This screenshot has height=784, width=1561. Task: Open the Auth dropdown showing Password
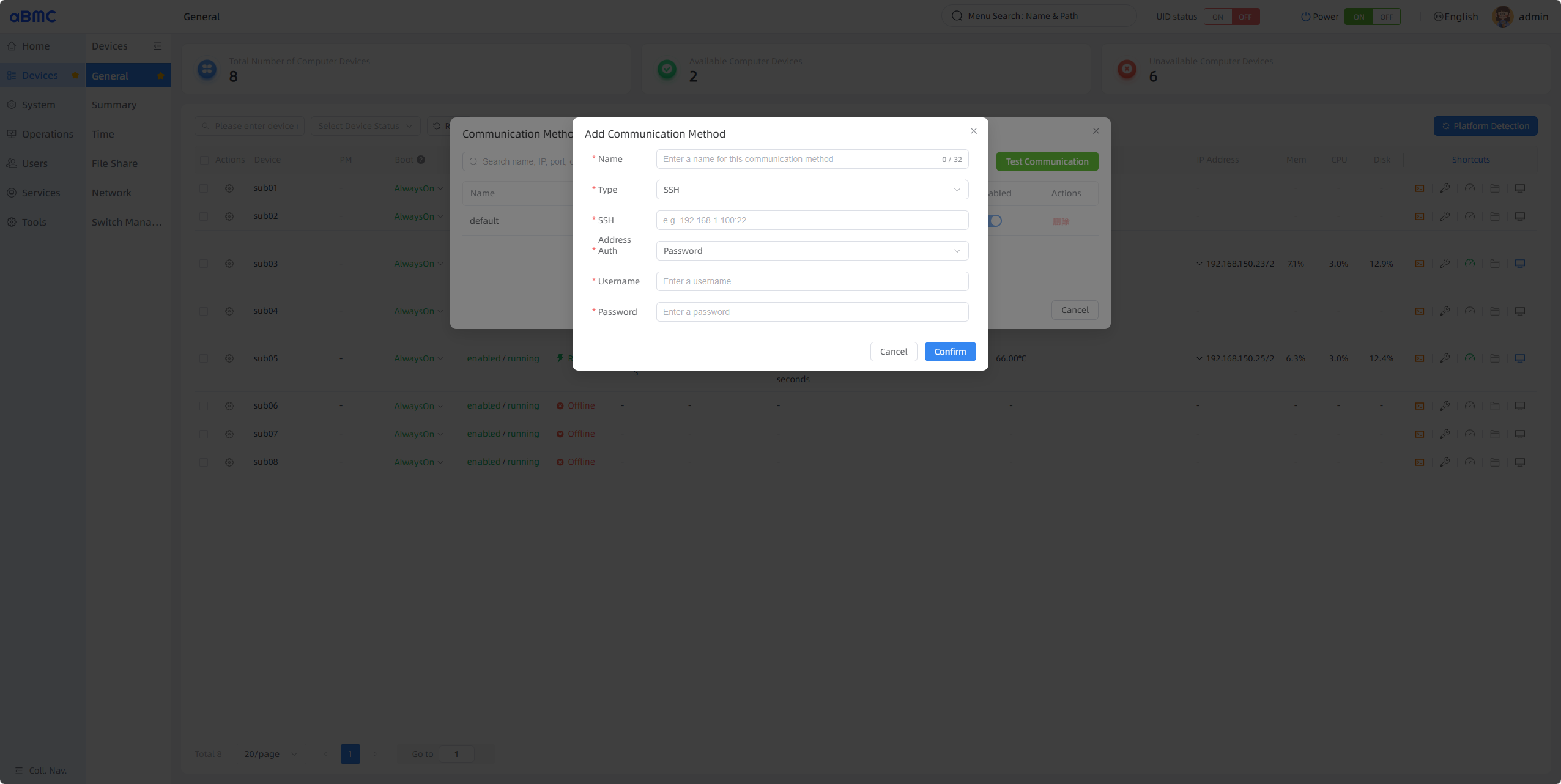812,251
